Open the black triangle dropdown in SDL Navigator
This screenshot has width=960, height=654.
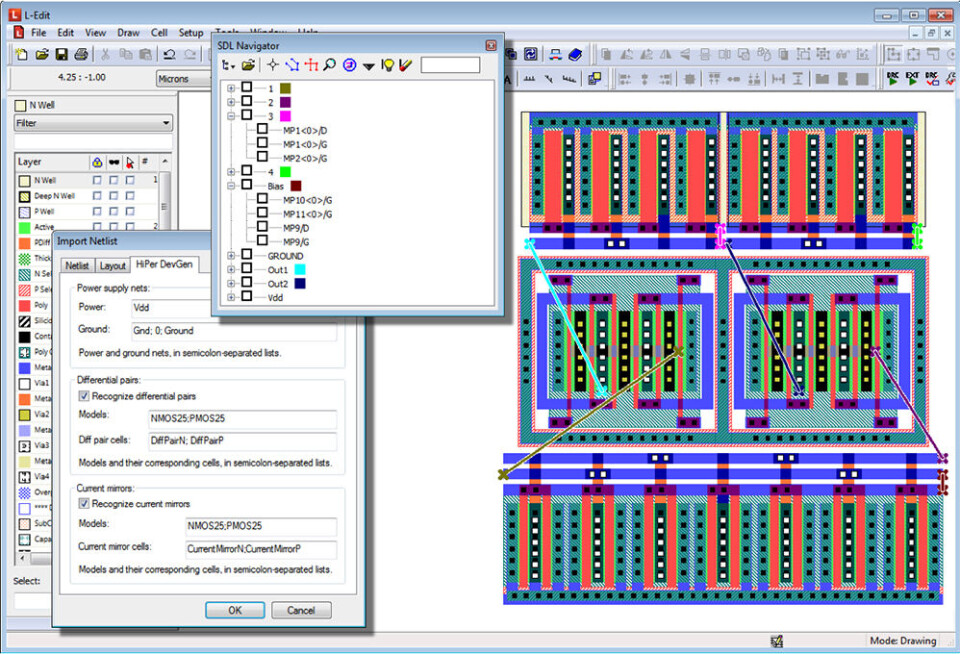(x=368, y=66)
